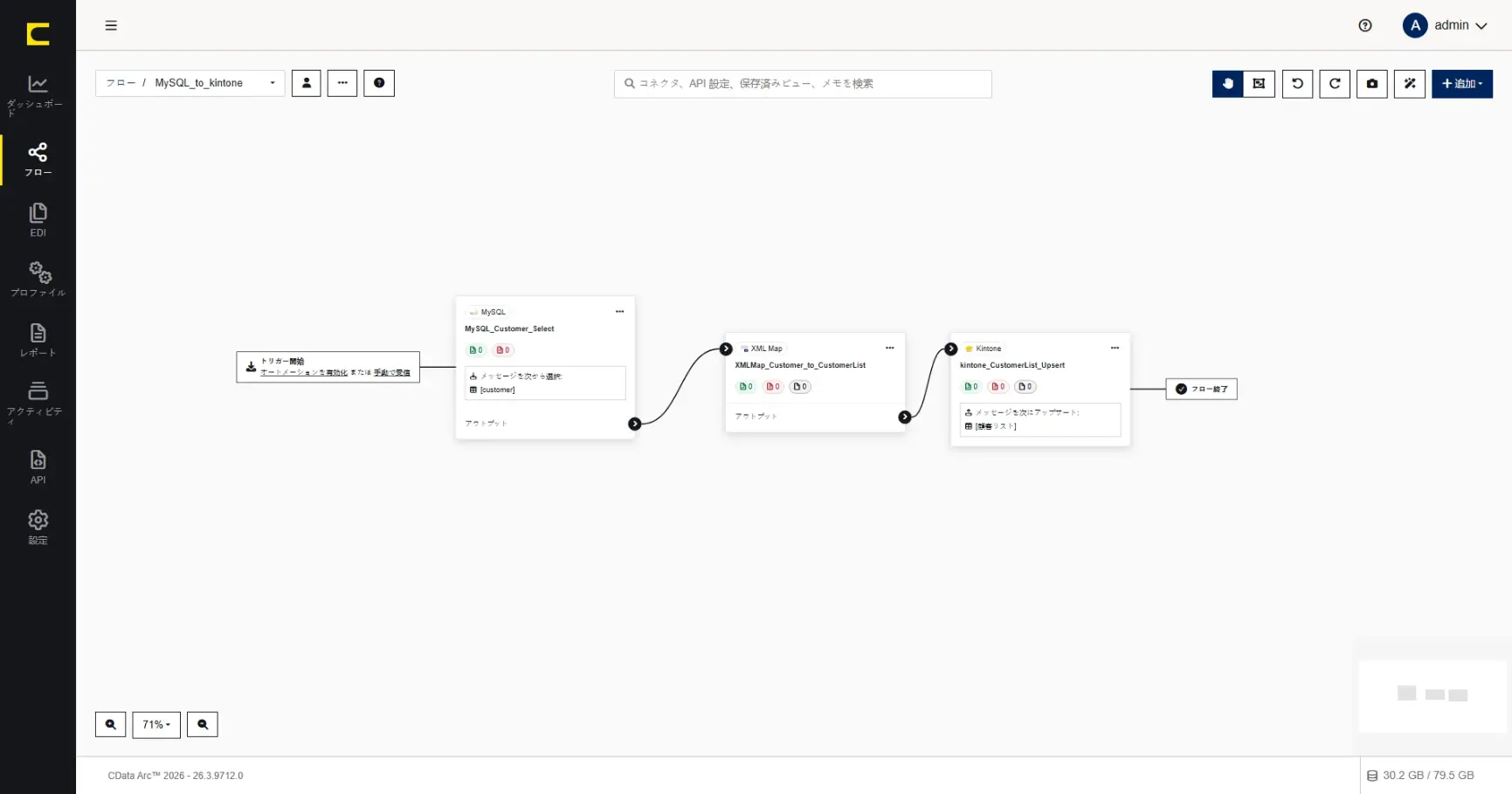This screenshot has height=794, width=1512.
Task: Click the Kintone connector type badge
Action: [984, 349]
